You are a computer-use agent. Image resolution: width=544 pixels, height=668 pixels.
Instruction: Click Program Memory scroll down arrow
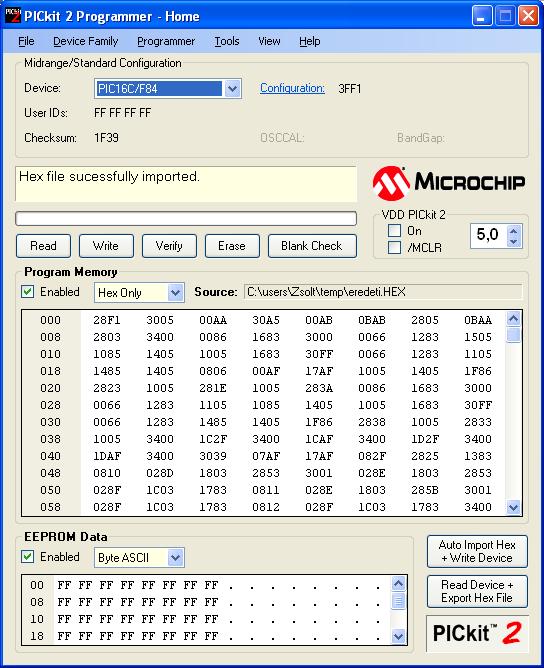pos(514,507)
